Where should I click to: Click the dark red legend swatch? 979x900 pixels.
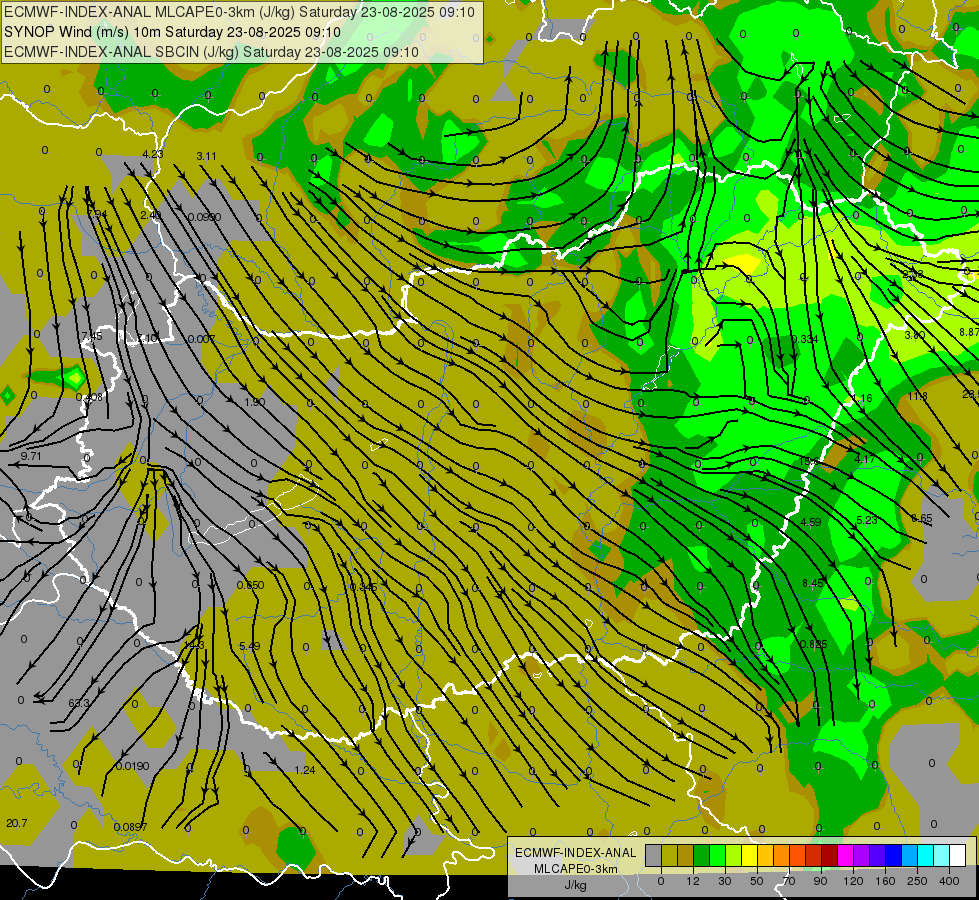[x=830, y=855]
